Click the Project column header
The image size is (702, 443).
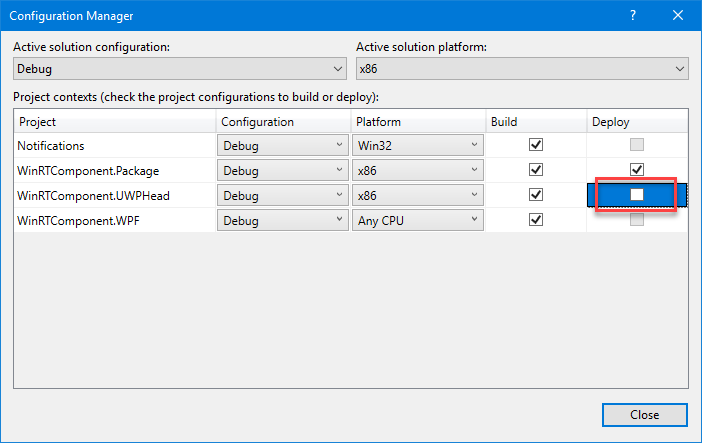pyautogui.click(x=115, y=122)
